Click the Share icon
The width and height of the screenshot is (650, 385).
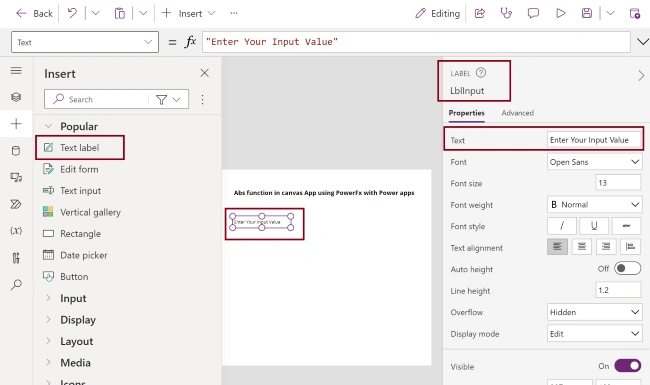pyautogui.click(x=480, y=13)
